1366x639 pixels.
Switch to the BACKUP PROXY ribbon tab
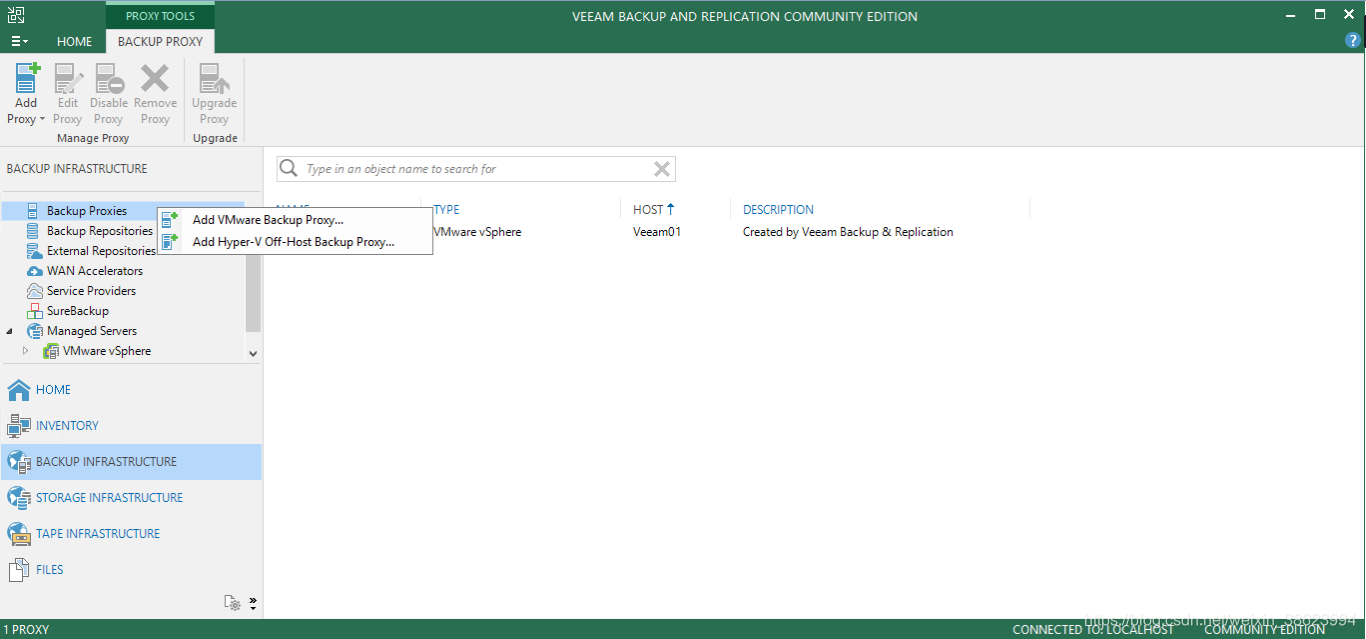pyautogui.click(x=160, y=42)
